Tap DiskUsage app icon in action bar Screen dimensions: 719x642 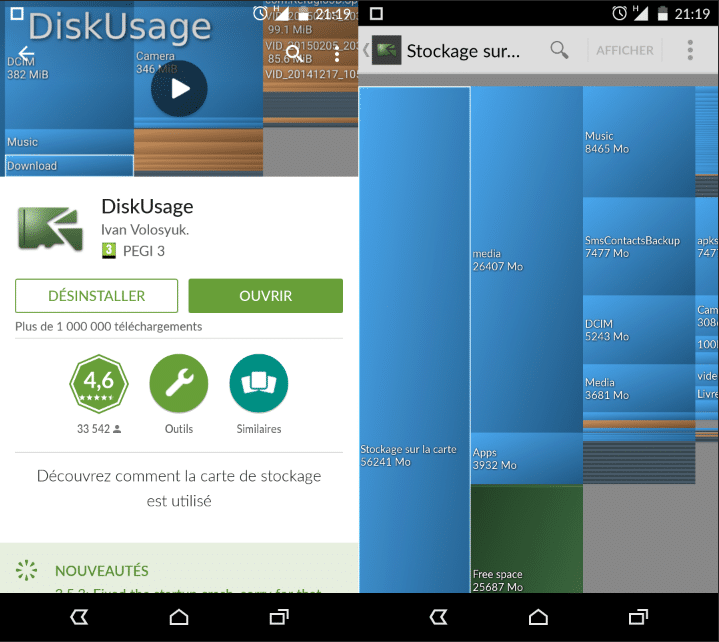[x=387, y=50]
